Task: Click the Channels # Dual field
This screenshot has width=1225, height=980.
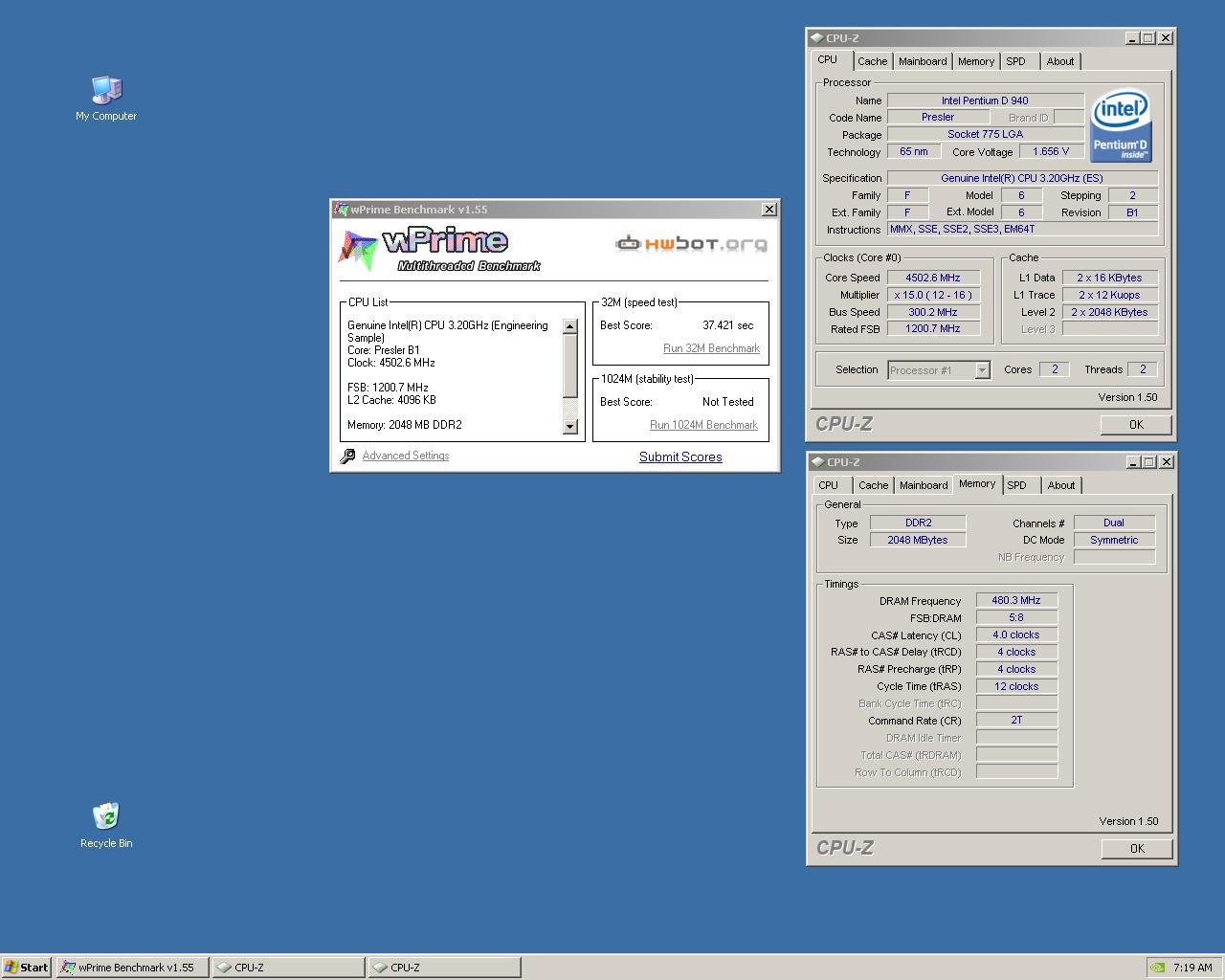Action: coord(1114,523)
